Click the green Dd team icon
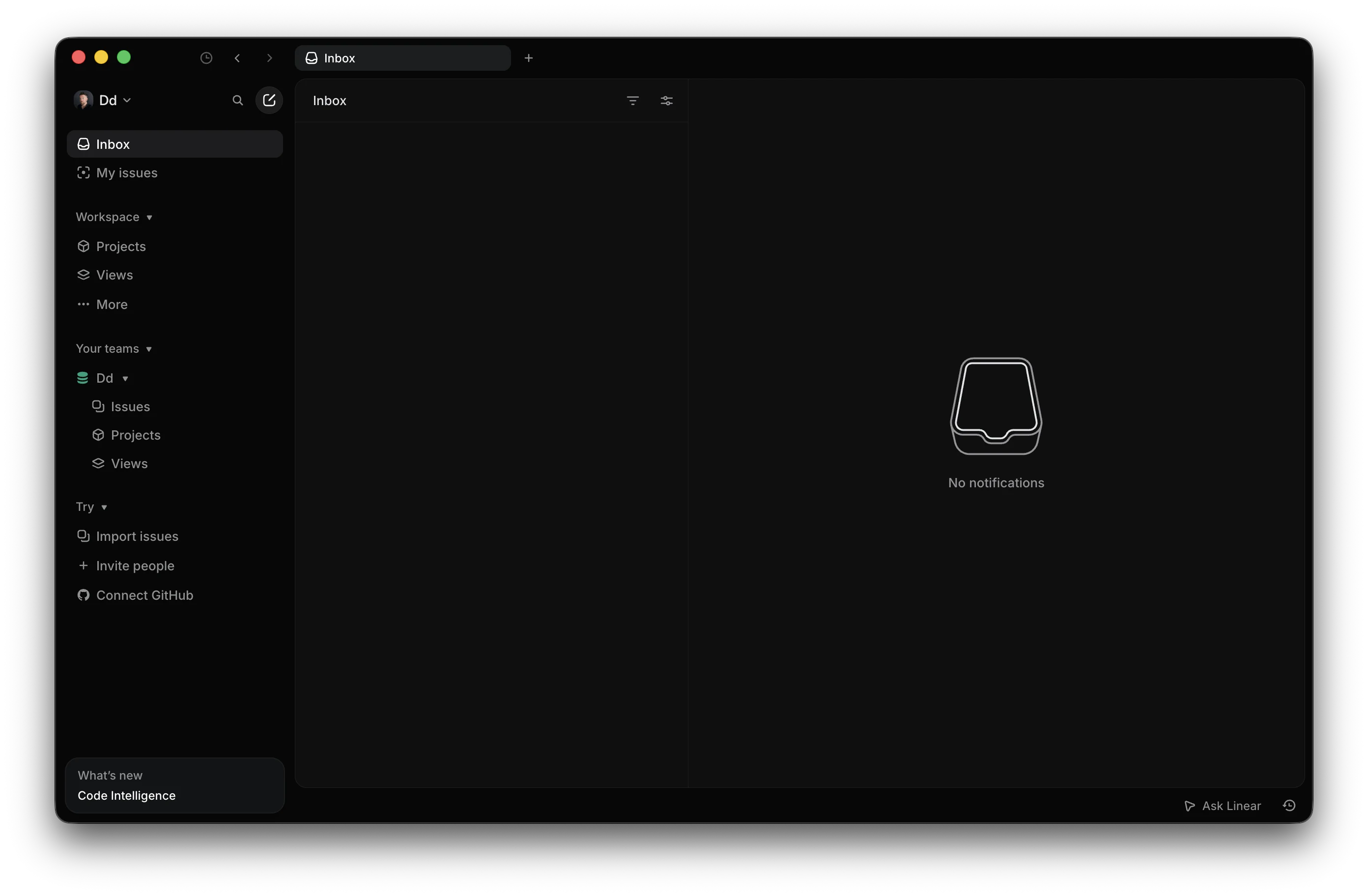Screen dimensions: 1368x896 (83, 378)
